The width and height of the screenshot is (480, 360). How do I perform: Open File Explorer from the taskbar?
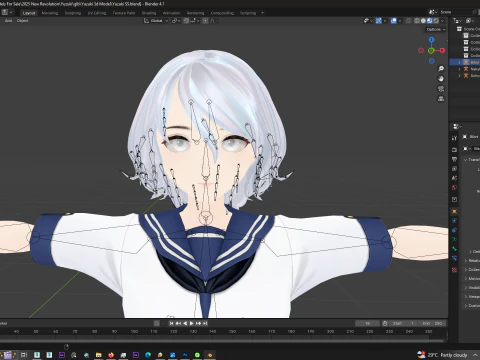click(x=98, y=355)
